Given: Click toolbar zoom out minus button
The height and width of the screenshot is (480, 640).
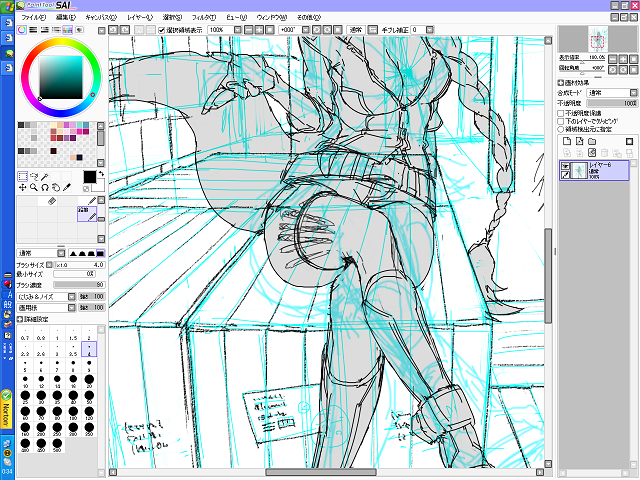Looking at the screenshot, I should [x=249, y=30].
